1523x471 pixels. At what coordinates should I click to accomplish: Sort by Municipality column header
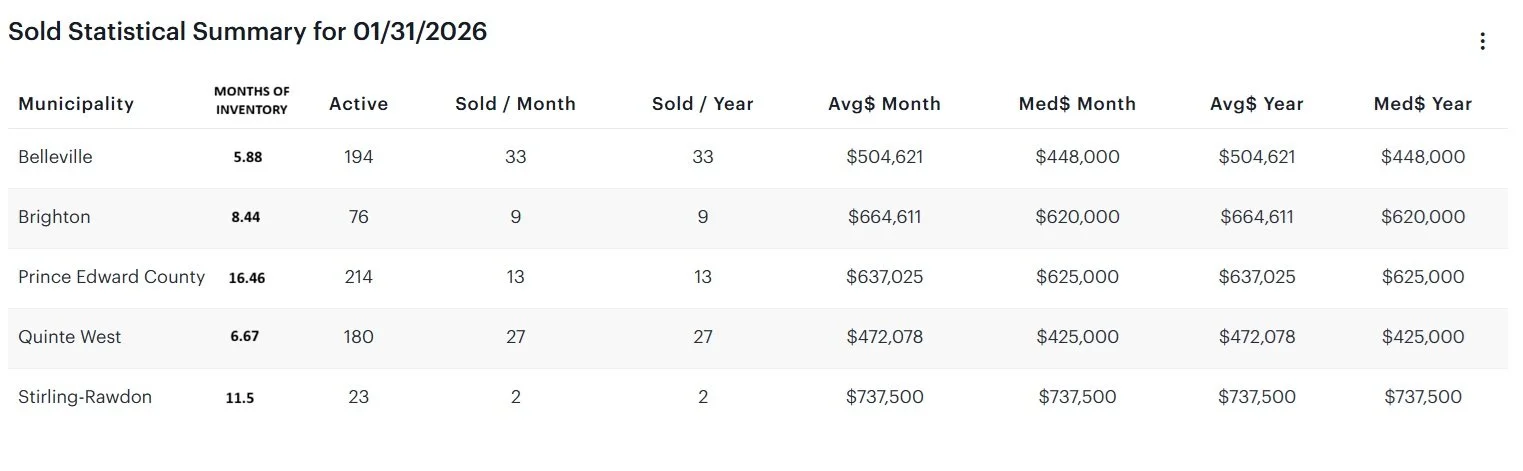tap(76, 104)
